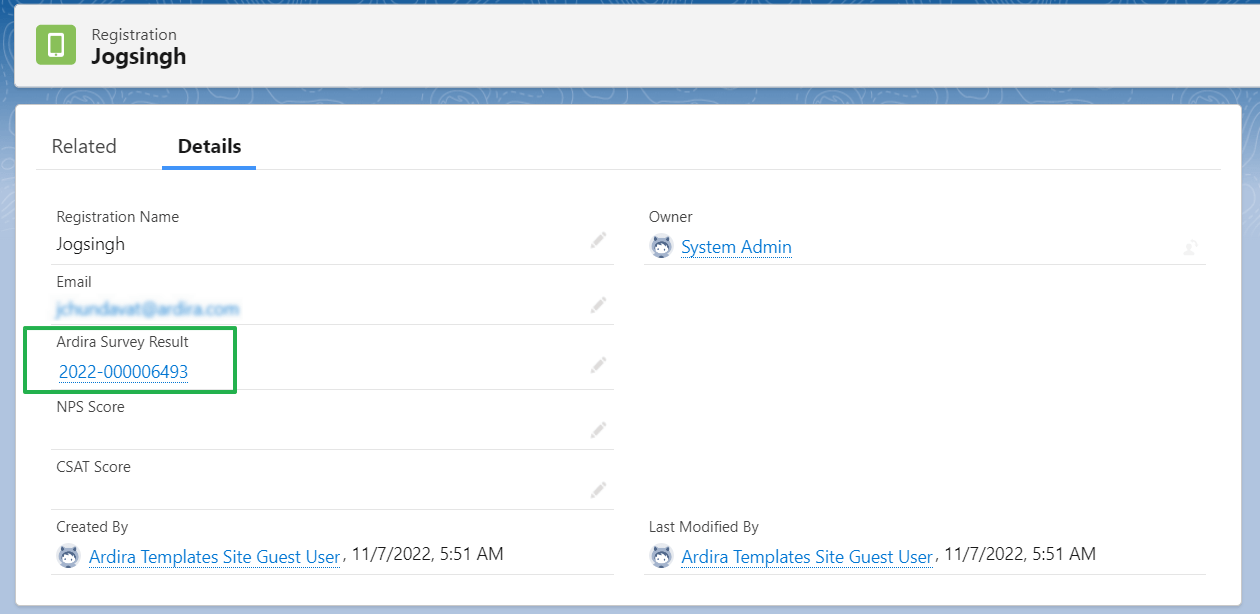The image size is (1260, 614).
Task: Click the edit pencil for Registration Name
Action: [x=598, y=240]
